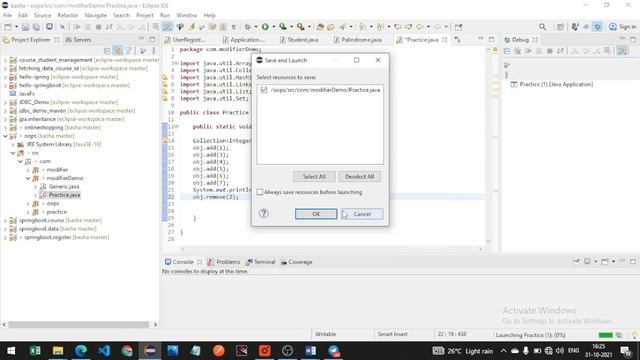640x360 pixels.
Task: Click the pin console icon
Action: point(576,262)
